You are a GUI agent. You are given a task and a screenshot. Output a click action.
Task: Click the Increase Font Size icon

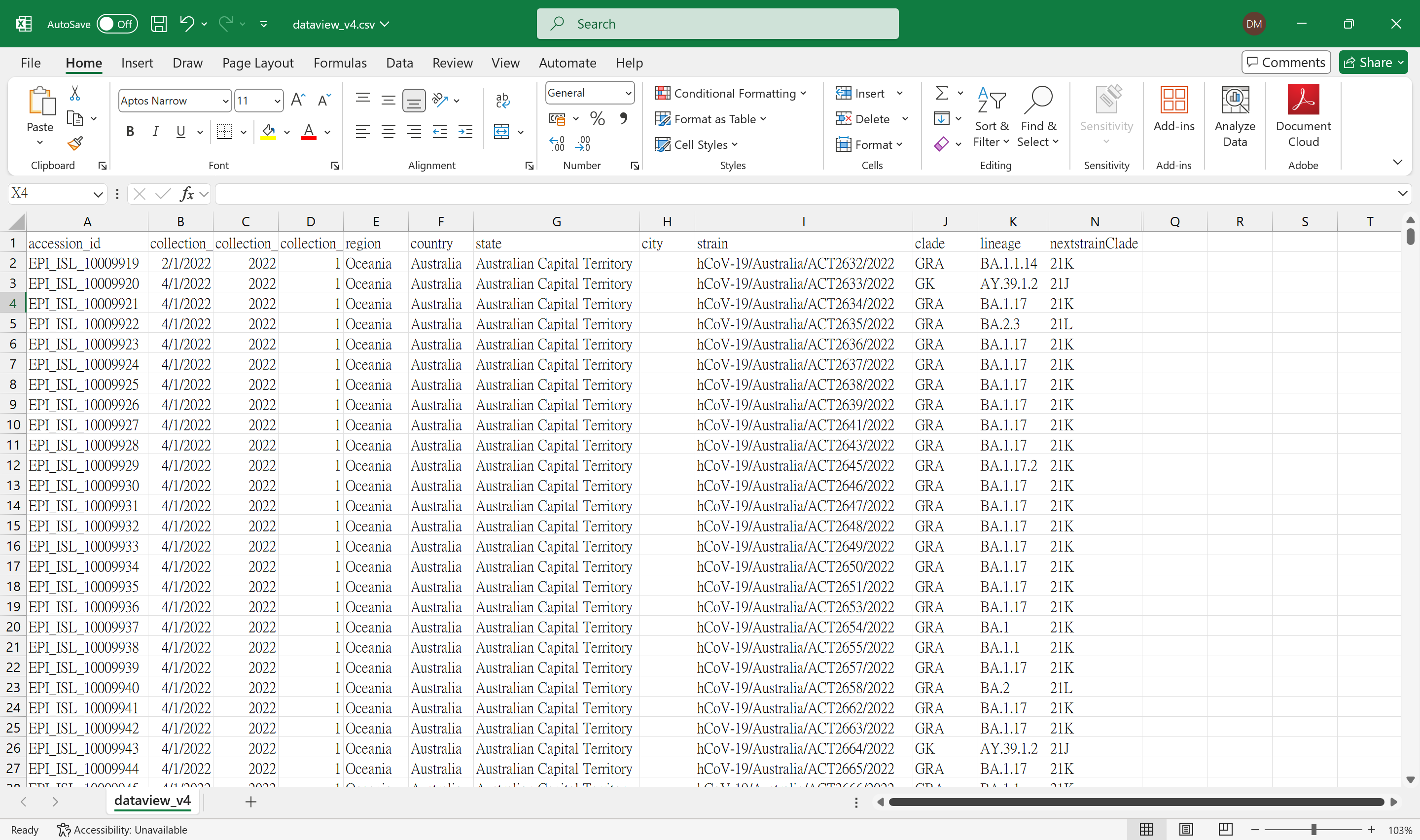pos(298,100)
